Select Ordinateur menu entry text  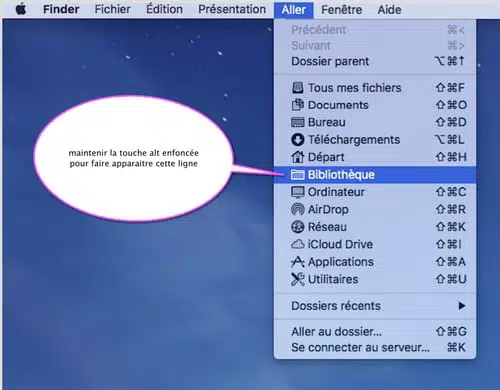[x=336, y=192]
